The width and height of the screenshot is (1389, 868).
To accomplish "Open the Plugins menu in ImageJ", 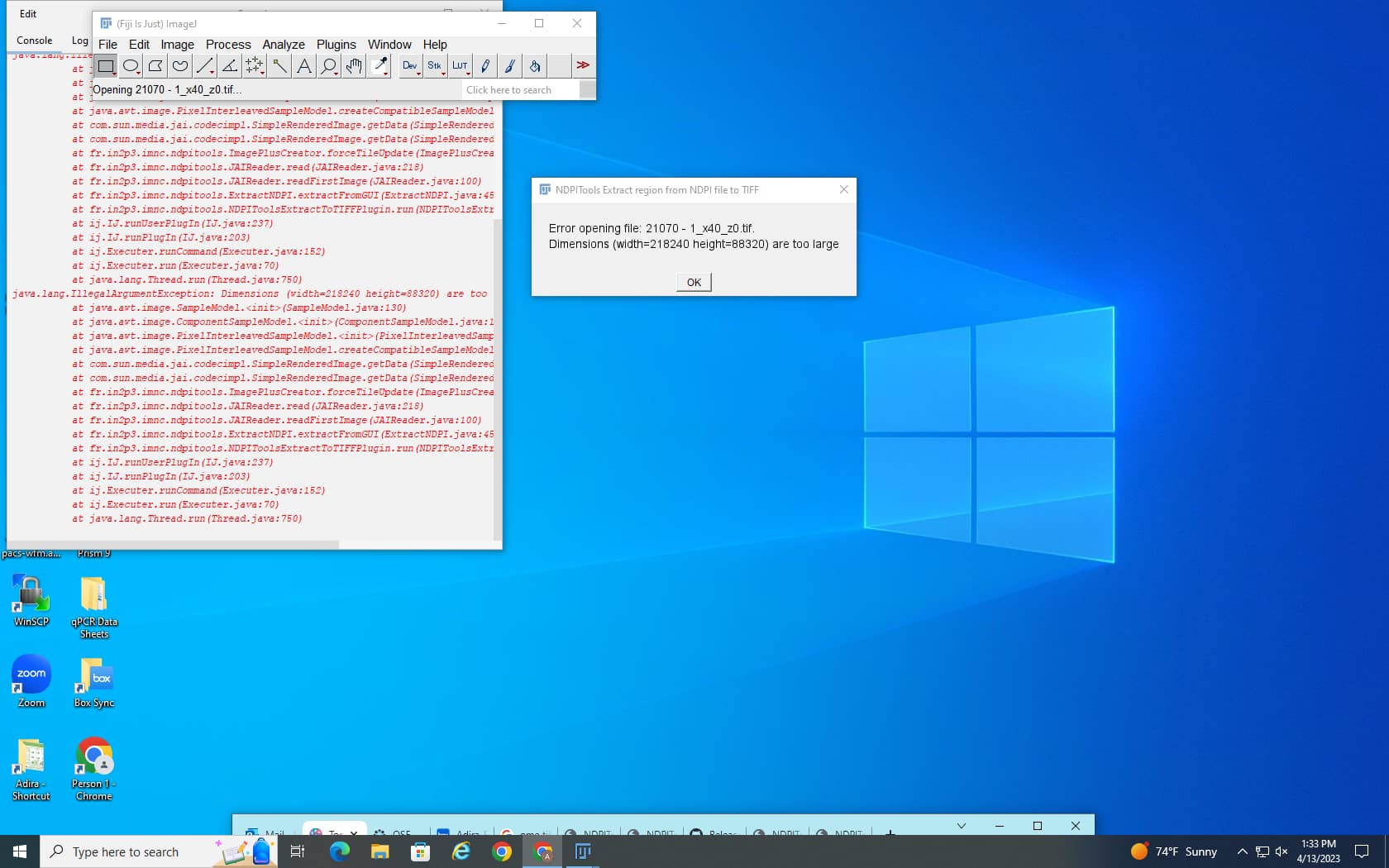I will [x=336, y=45].
